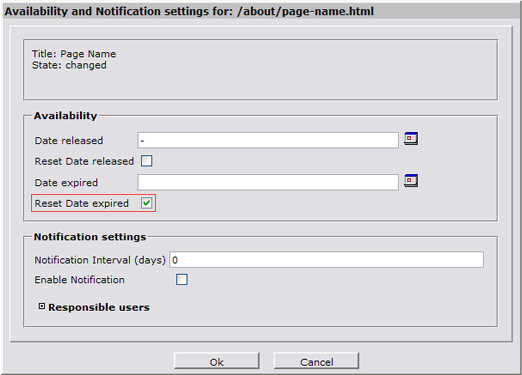The image size is (522, 375).
Task: Click the 'Notification Interval (days)' label
Action: pos(100,260)
